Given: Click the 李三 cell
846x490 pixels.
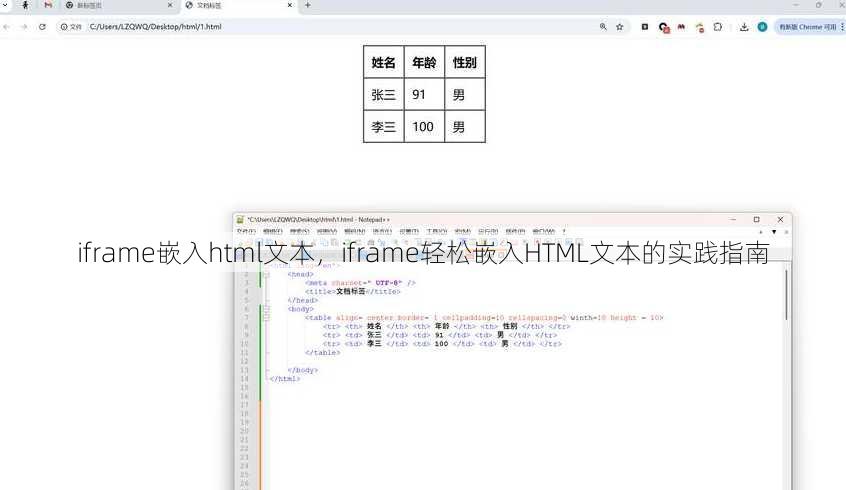Looking at the screenshot, I should (384, 127).
